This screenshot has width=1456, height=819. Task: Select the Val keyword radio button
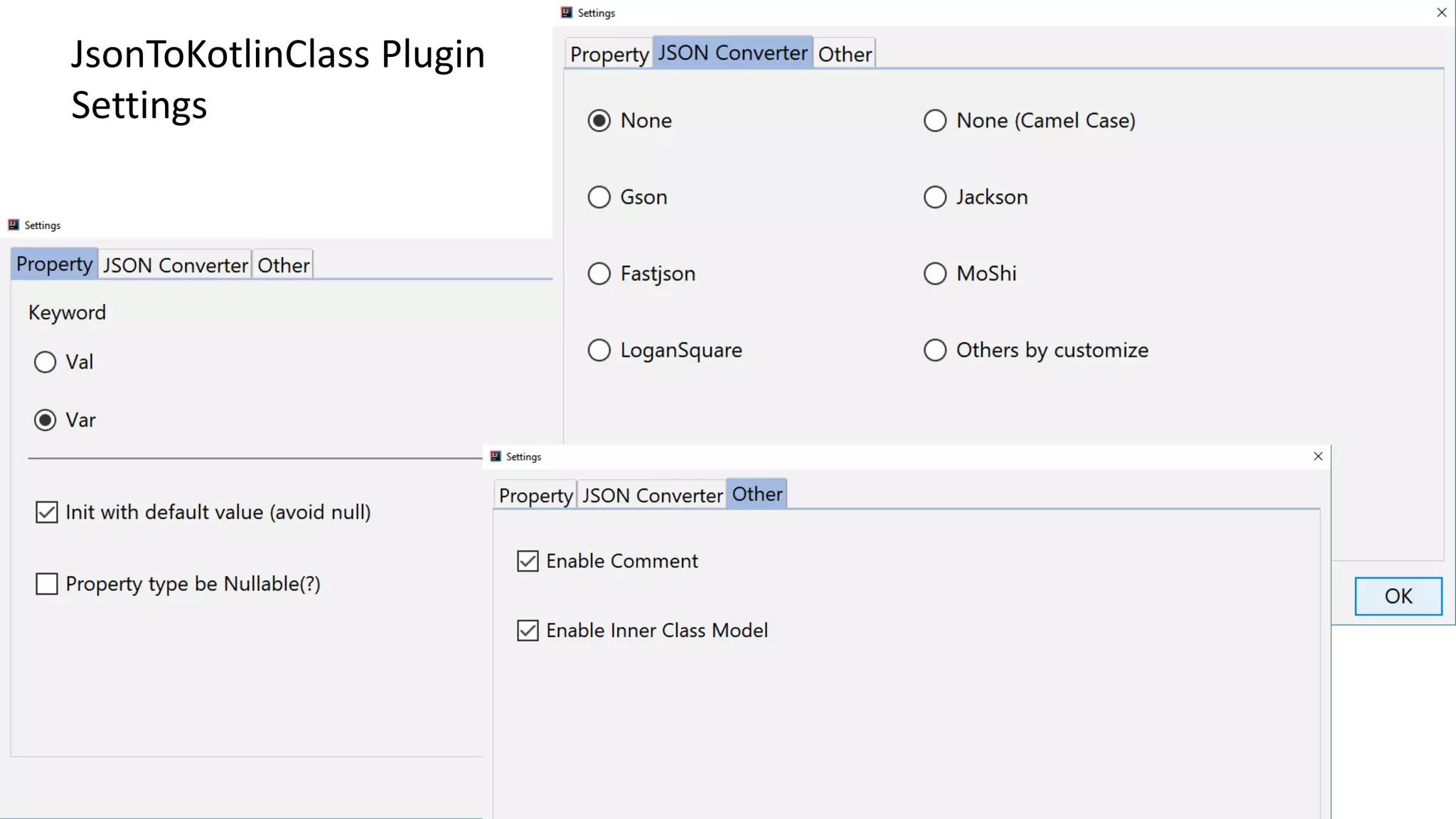click(x=45, y=362)
